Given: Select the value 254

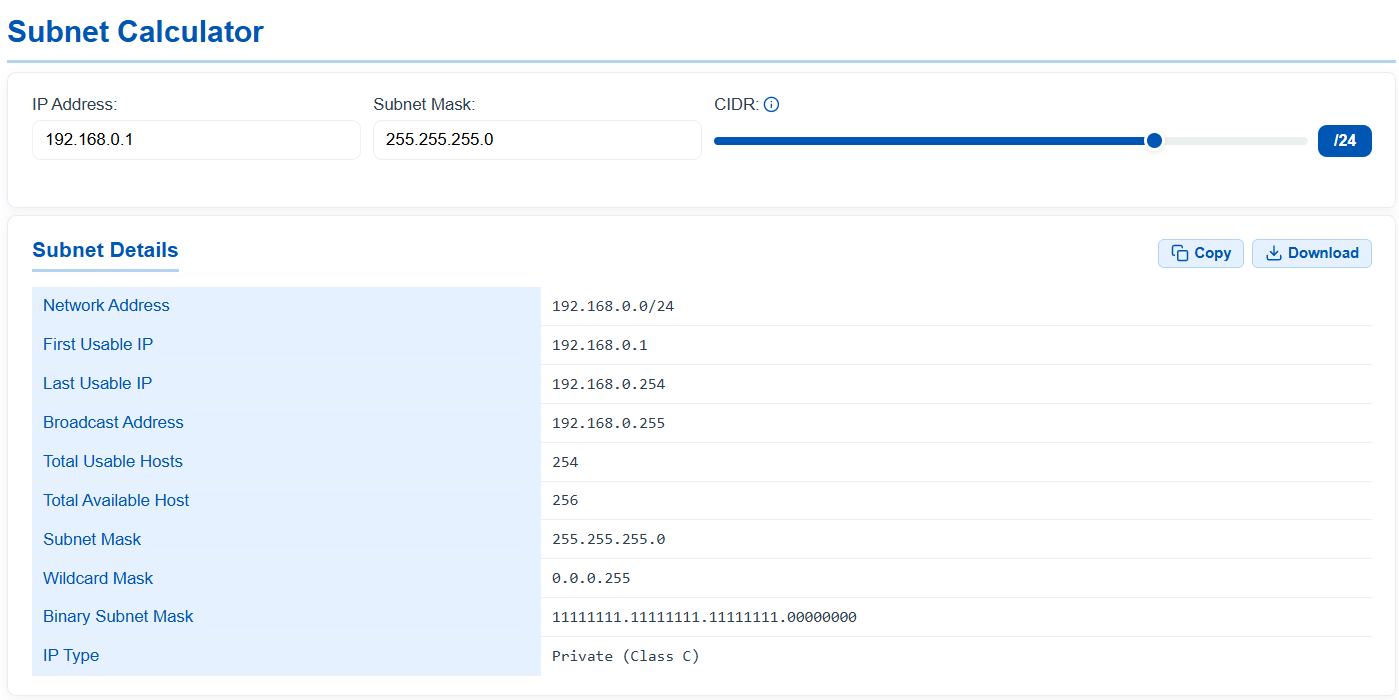Looking at the screenshot, I should 565,462.
